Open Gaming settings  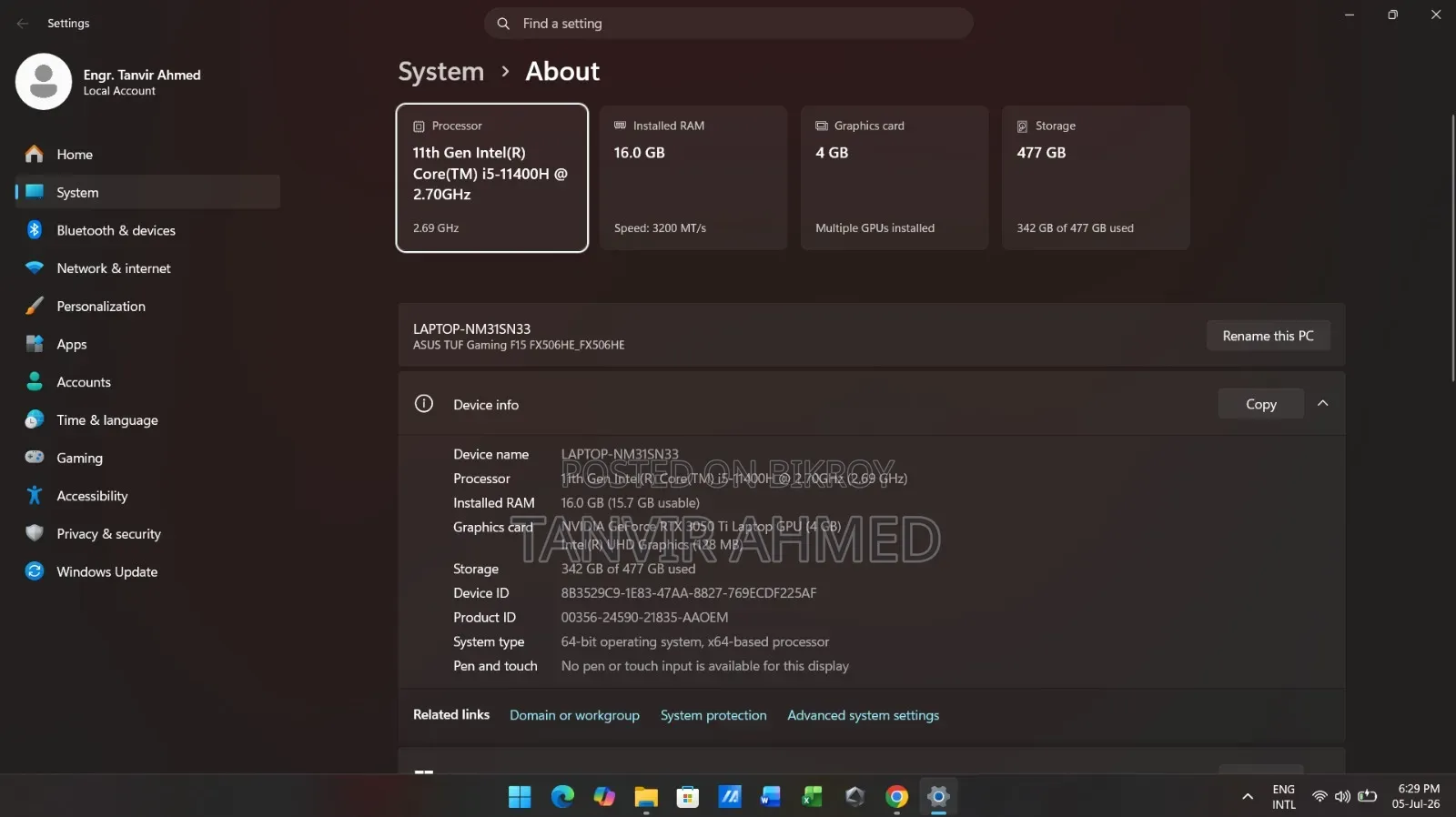148,458
